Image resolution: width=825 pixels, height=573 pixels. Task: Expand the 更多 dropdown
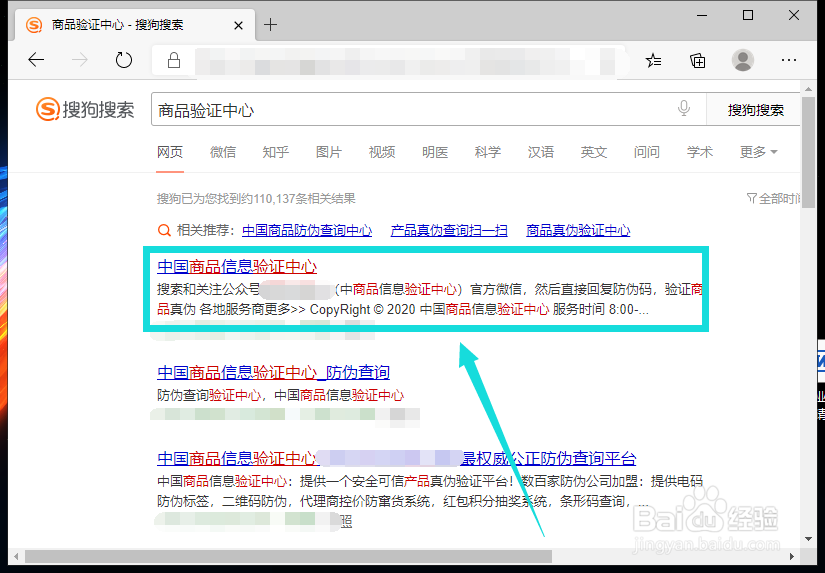click(x=758, y=152)
